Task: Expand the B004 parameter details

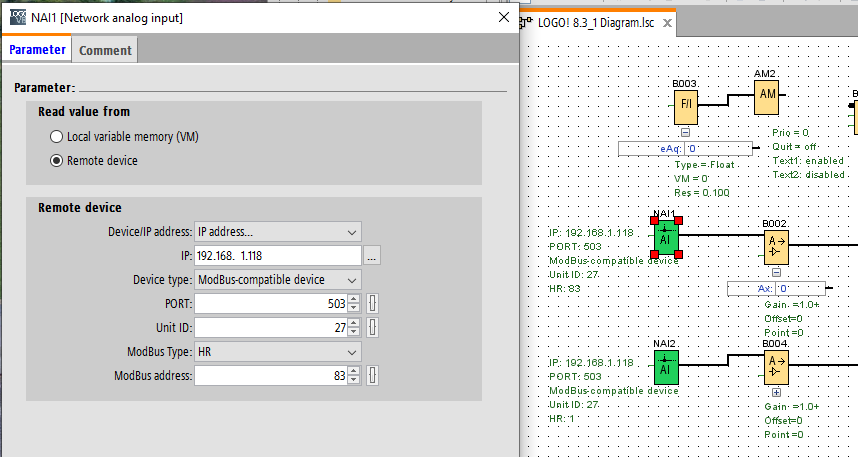Action: pyautogui.click(x=775, y=393)
